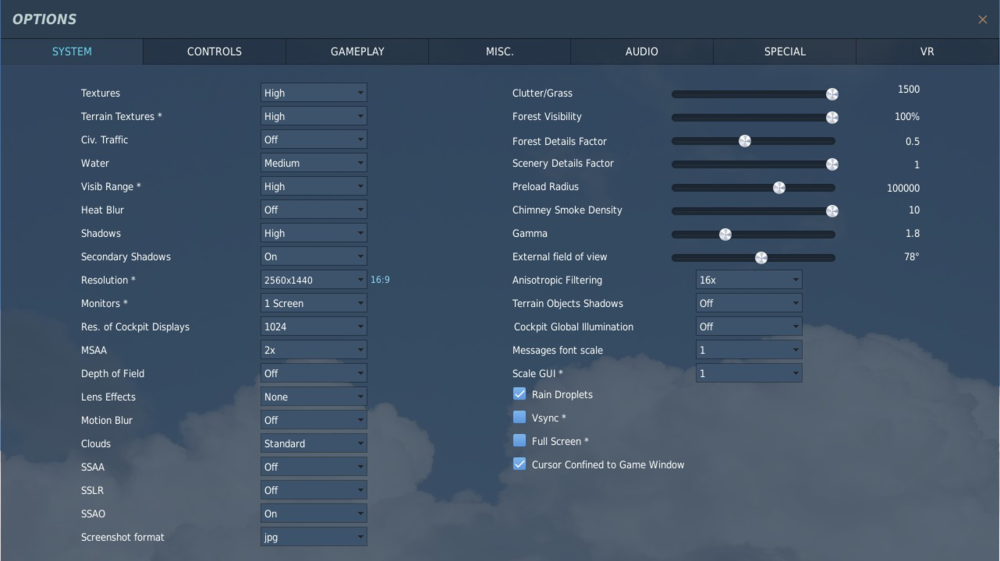The width and height of the screenshot is (1000, 561).
Task: Switch to the Controls tab
Action: pos(214,52)
